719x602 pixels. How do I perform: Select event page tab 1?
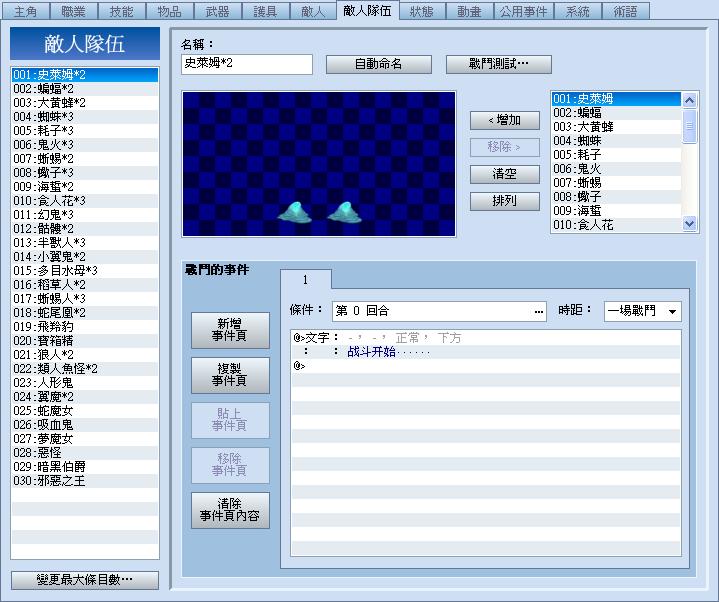(x=305, y=280)
